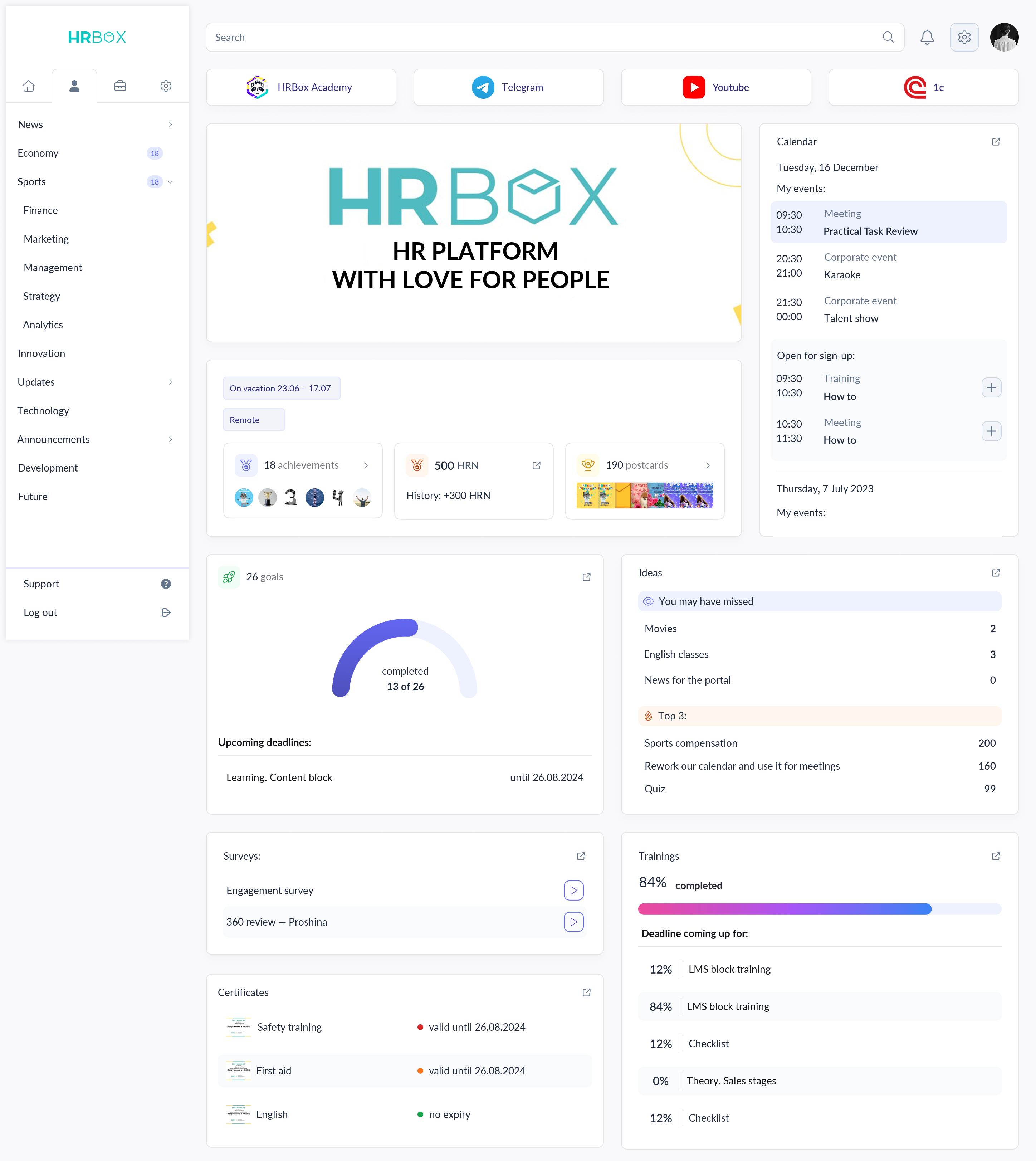Image resolution: width=1036 pixels, height=1161 pixels.
Task: Open the notifications bell
Action: (x=927, y=38)
